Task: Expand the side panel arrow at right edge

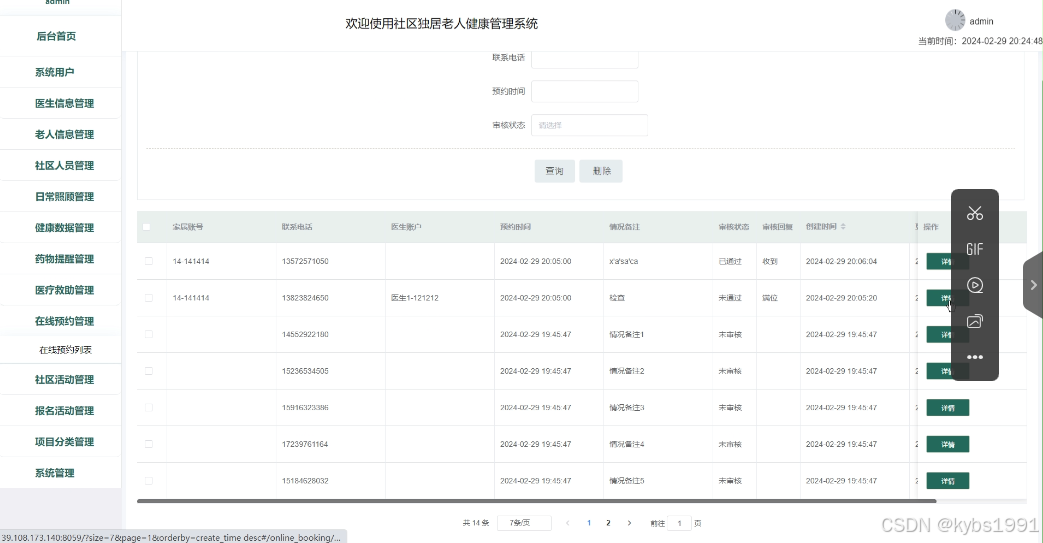Action: point(1033,285)
